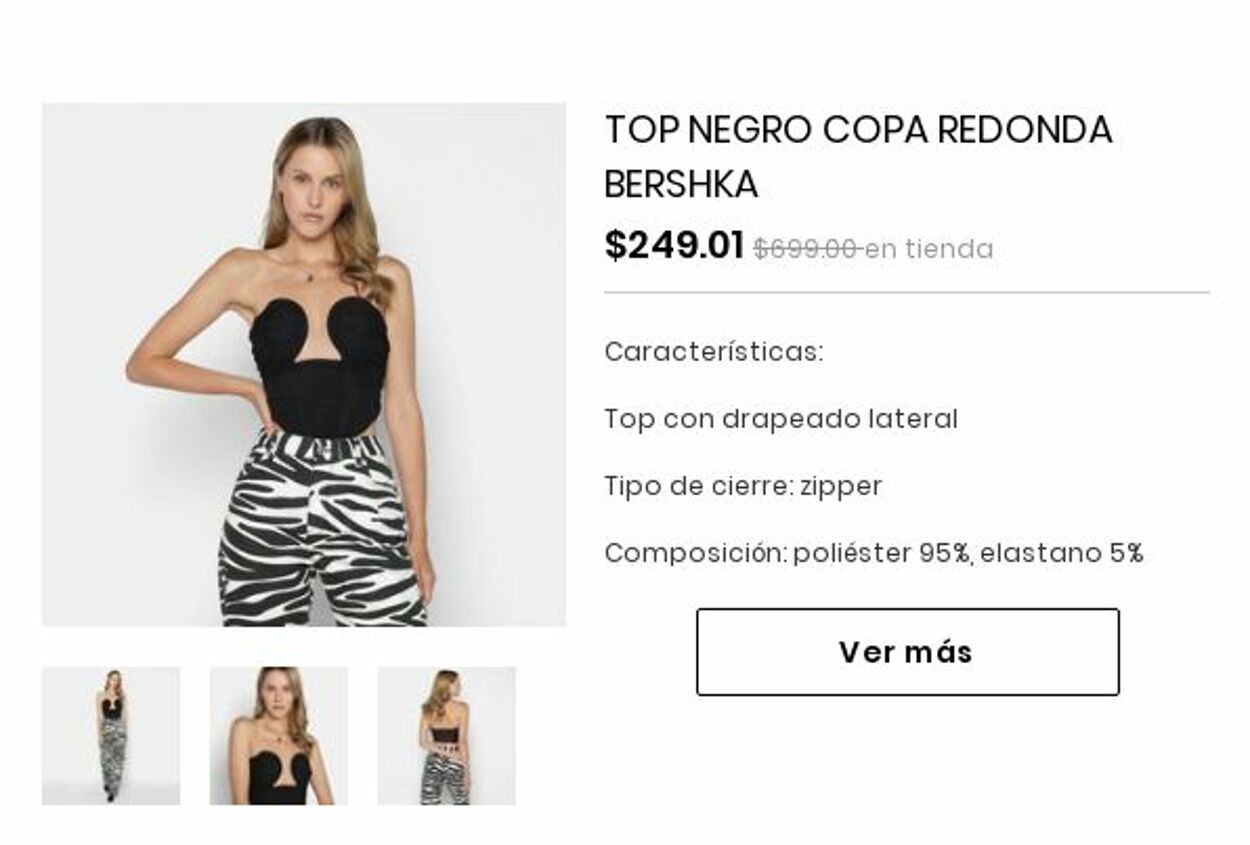
Task: Select the full-body front view thumbnail
Action: pos(111,736)
